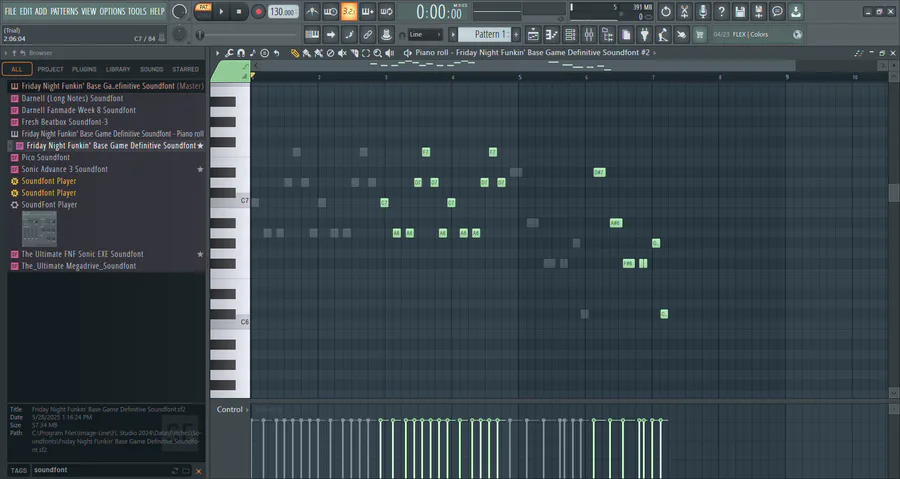900x479 pixels.
Task: Add new pattern with plus button
Action: pyautogui.click(x=516, y=34)
